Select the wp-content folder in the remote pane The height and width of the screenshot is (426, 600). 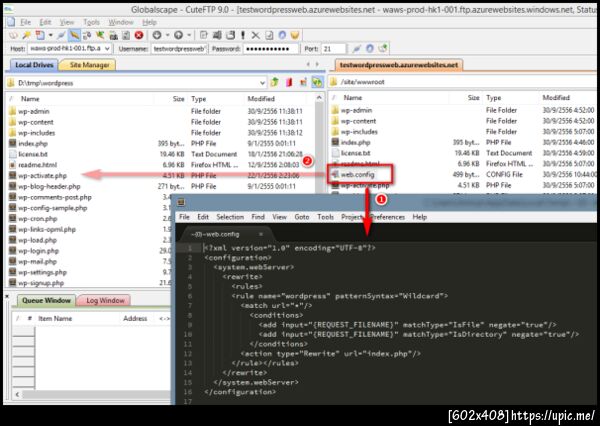point(358,121)
